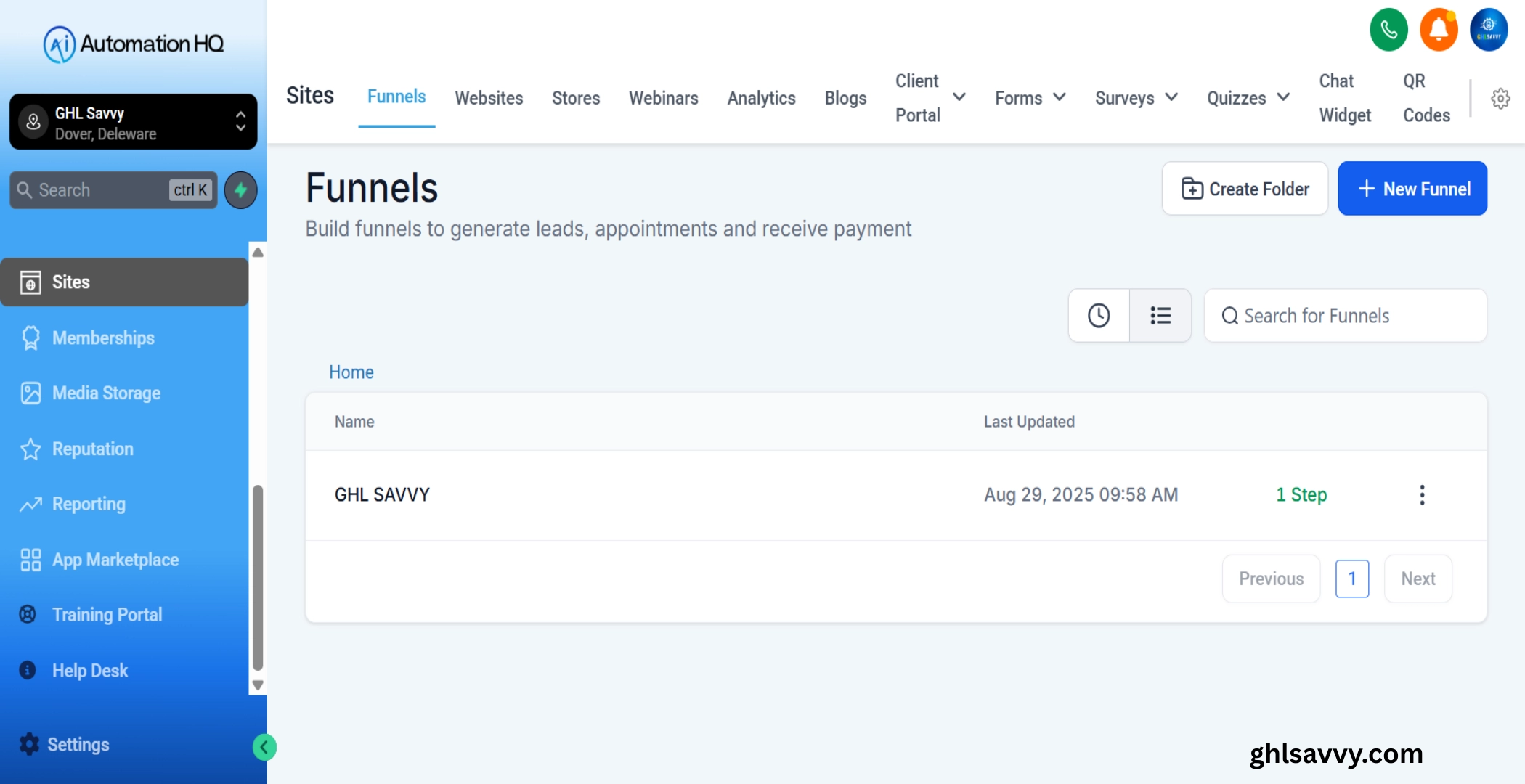Click the green phone dialer icon
This screenshot has height=784, width=1525.
[x=1388, y=30]
